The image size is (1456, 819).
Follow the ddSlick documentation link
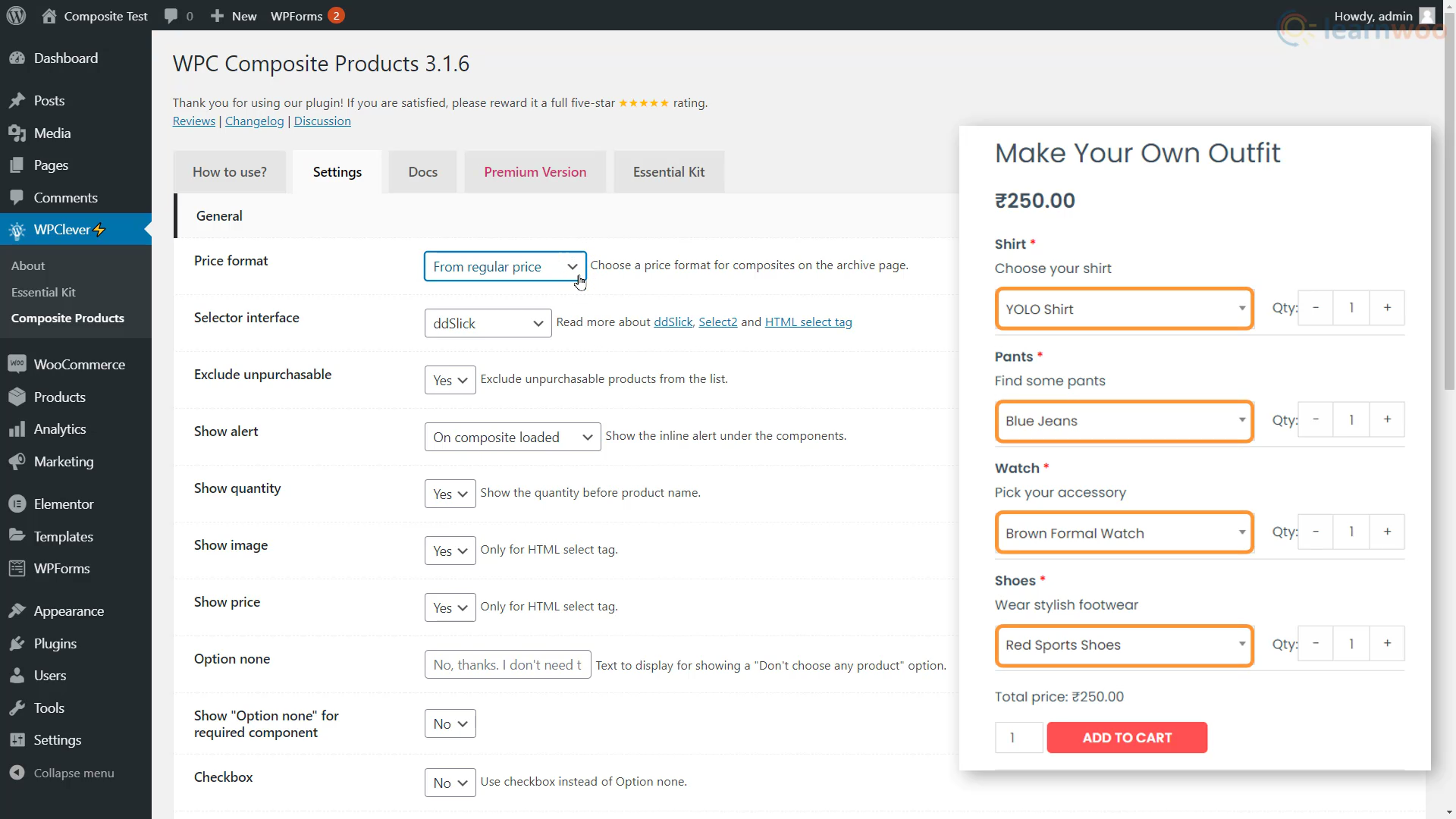[673, 322]
